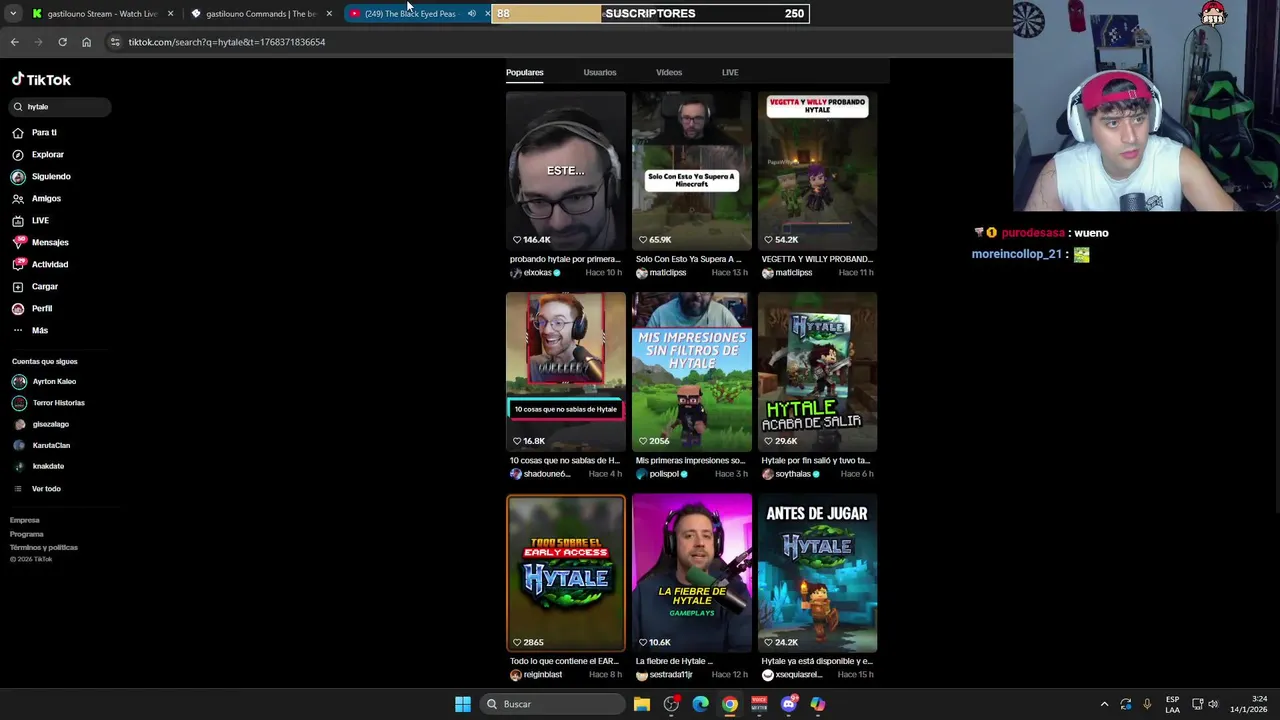The width and height of the screenshot is (1280, 720).
Task: Open the ESTE... video with 146.4K likes
Action: 566,171
